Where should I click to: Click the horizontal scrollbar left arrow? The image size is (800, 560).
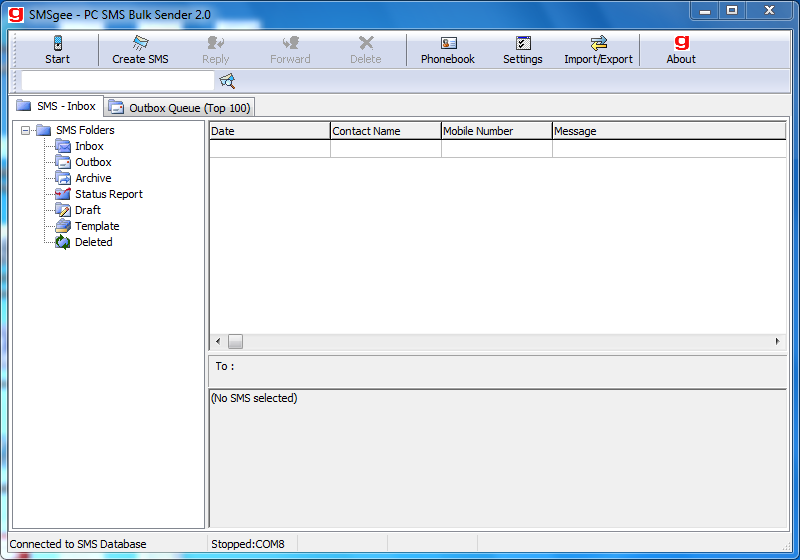[x=218, y=341]
